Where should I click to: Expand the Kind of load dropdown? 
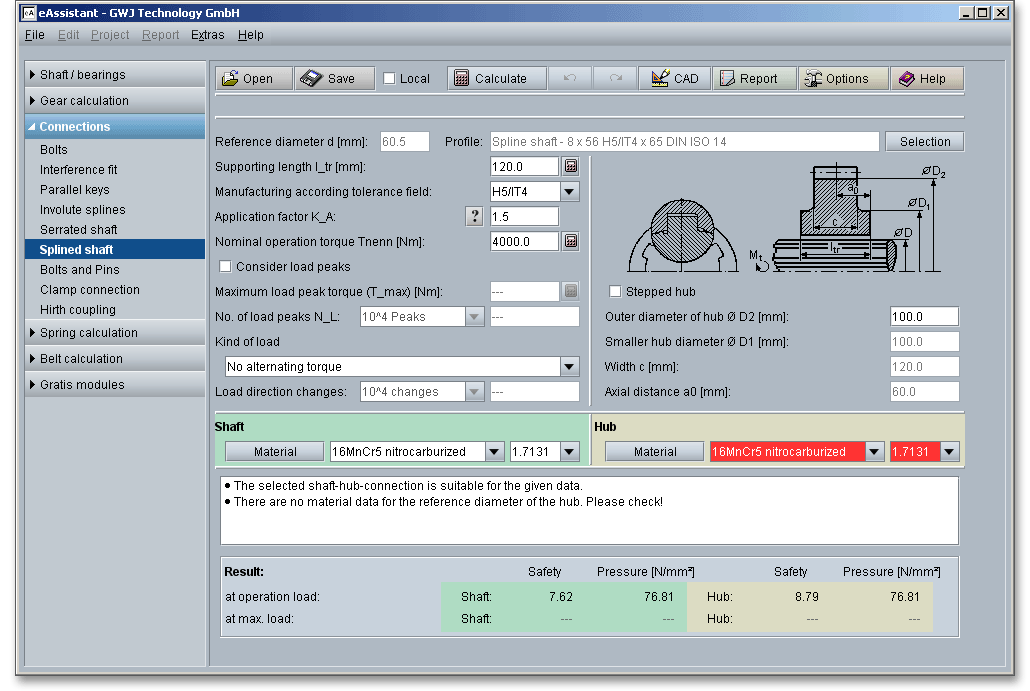(569, 367)
